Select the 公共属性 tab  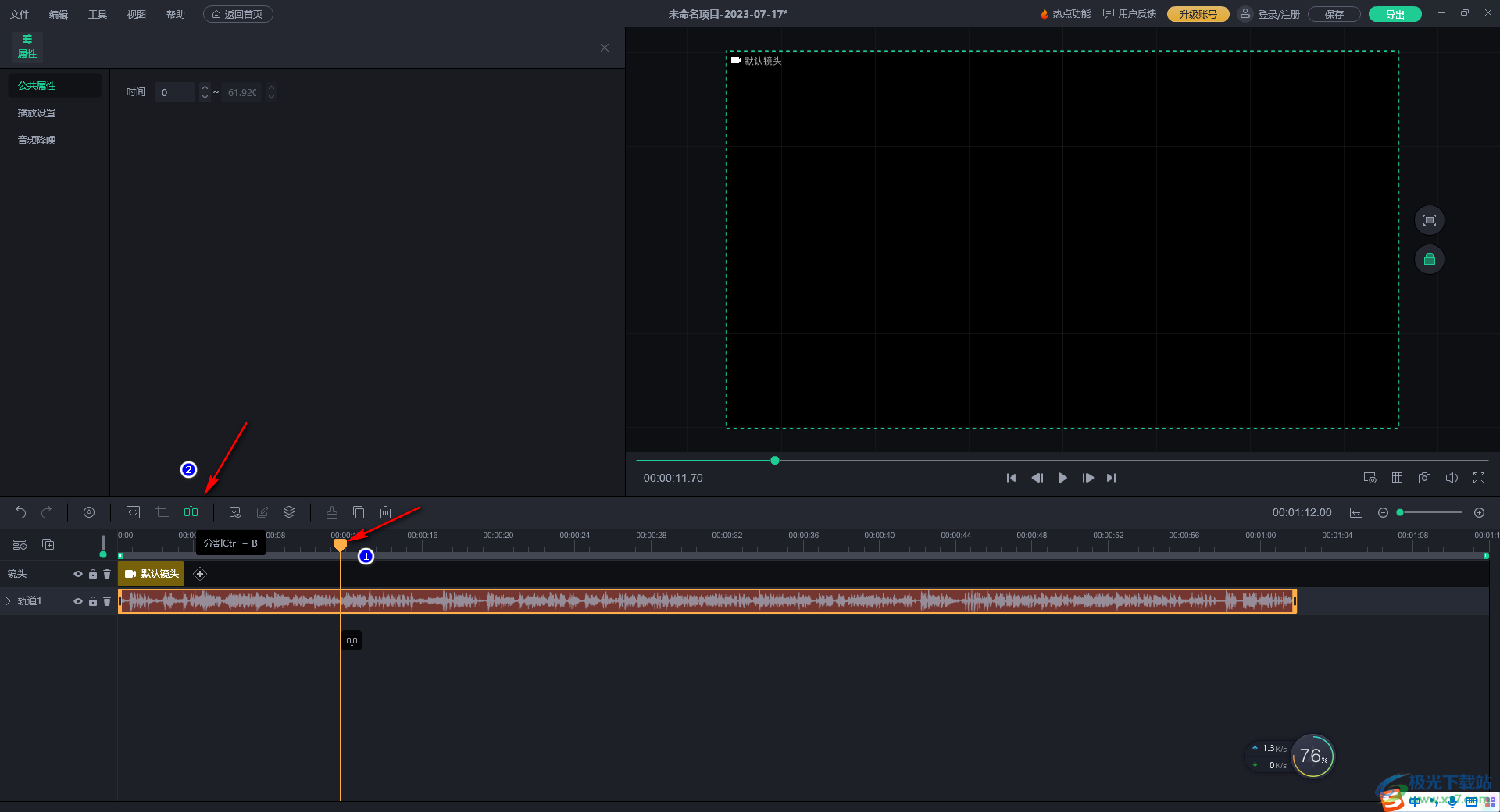point(55,86)
